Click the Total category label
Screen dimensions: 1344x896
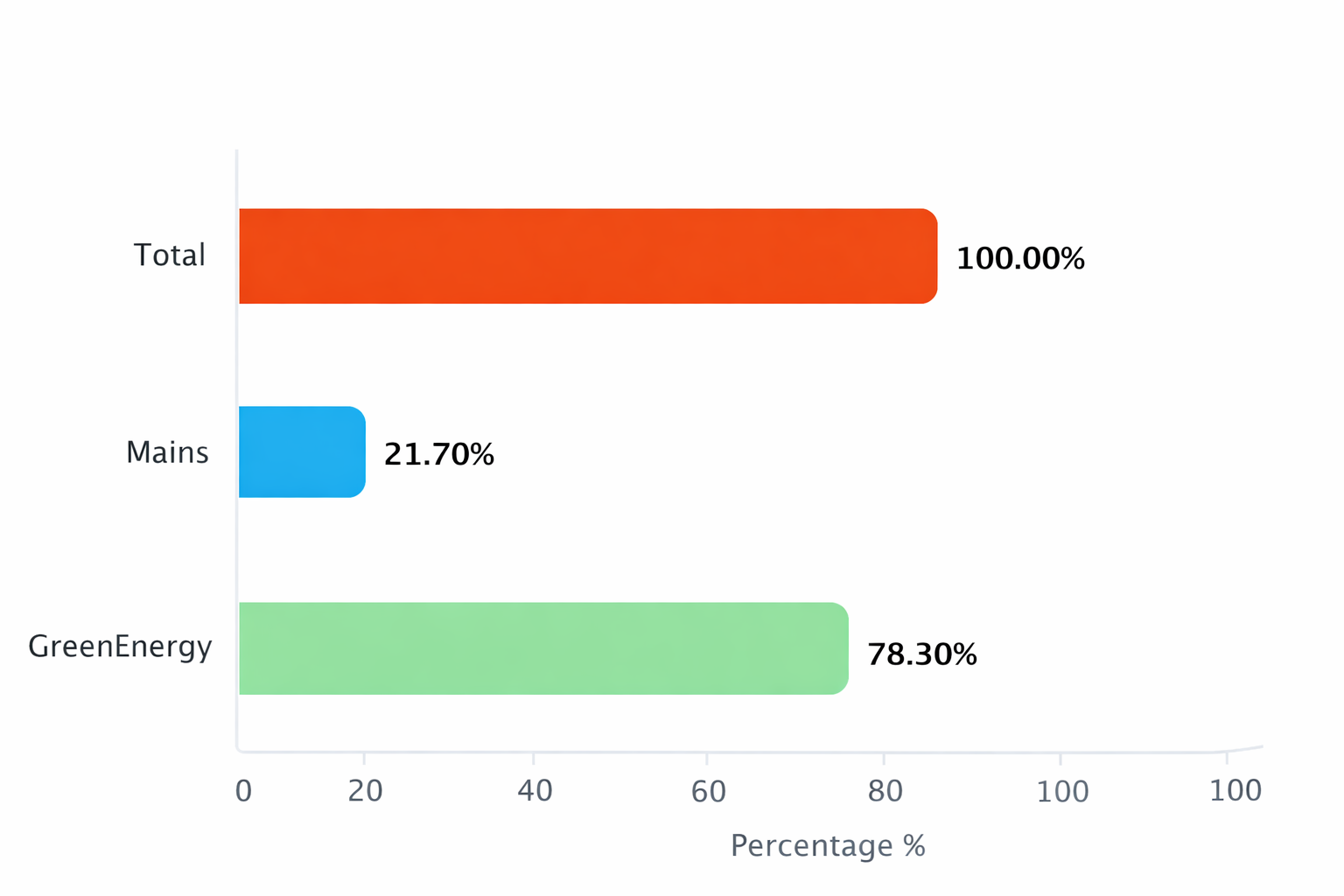coord(170,255)
